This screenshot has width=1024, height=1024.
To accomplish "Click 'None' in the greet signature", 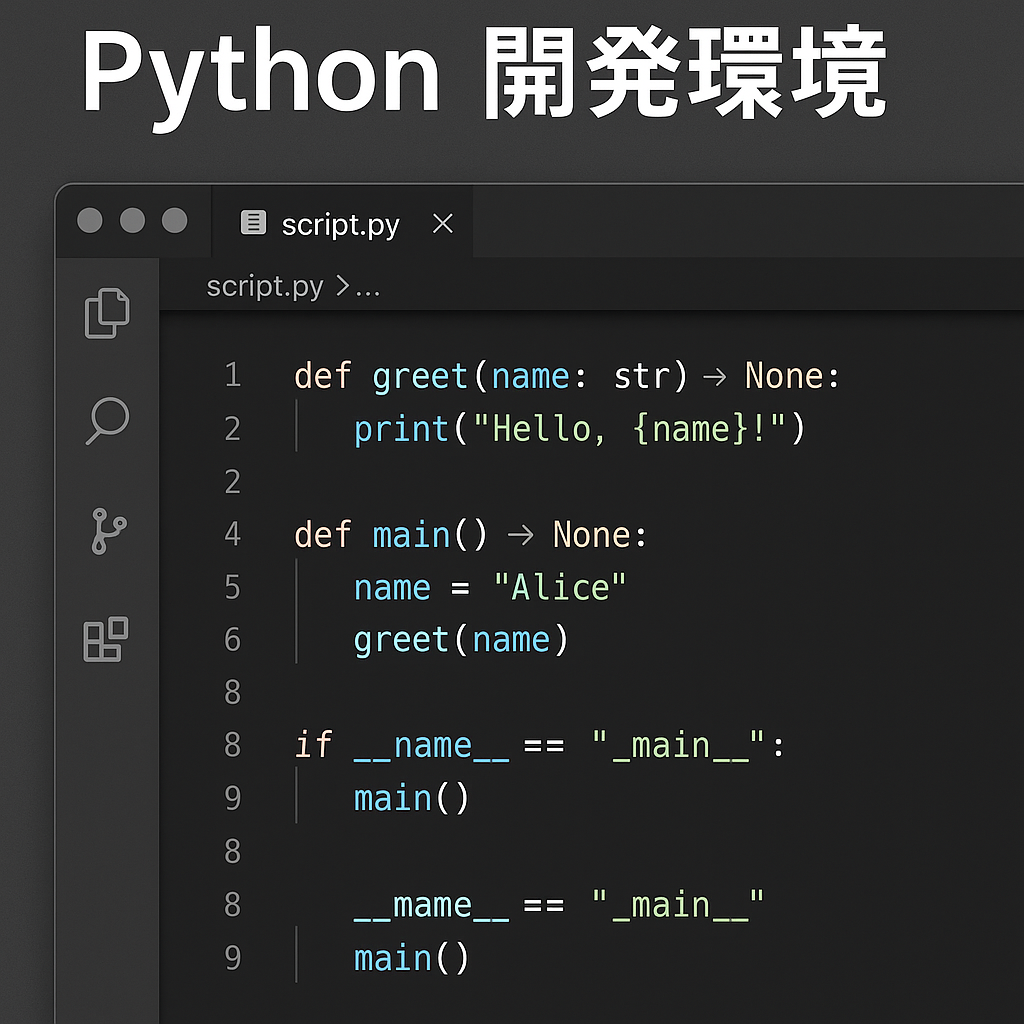I will [784, 376].
